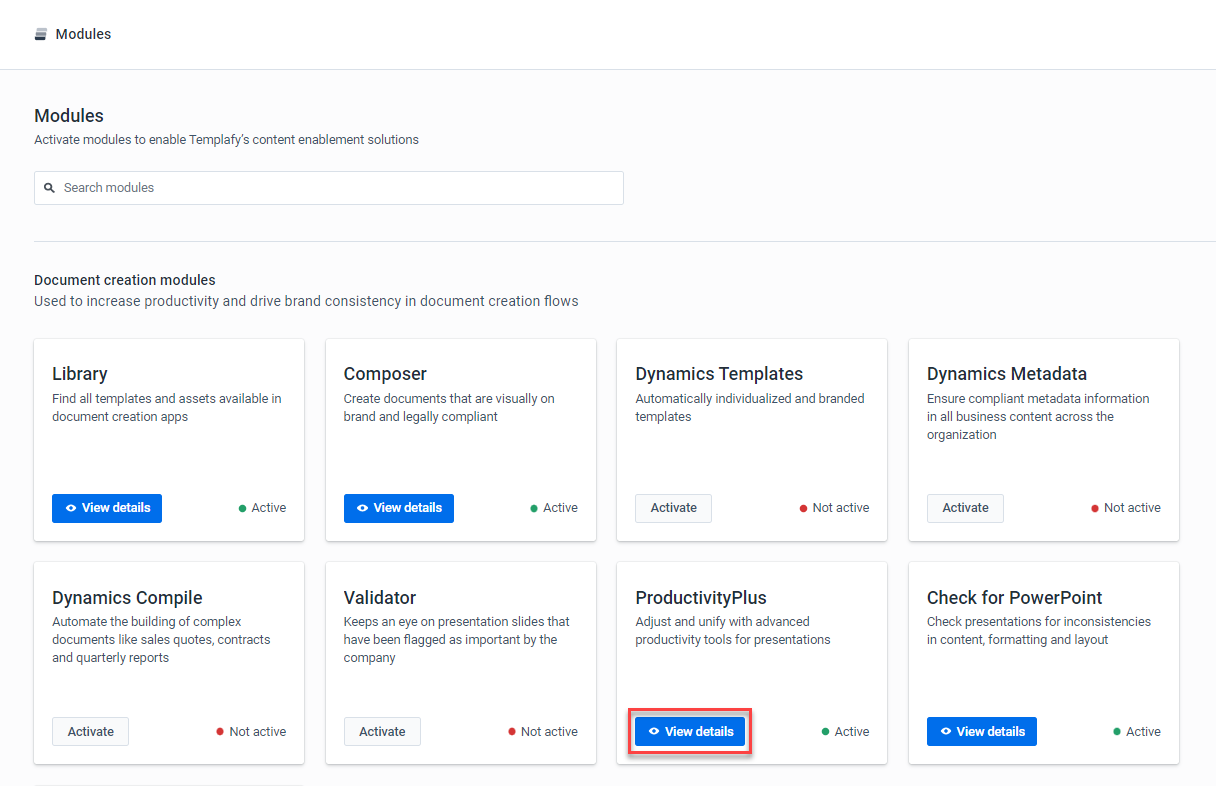Click the Modules stack icon in header
This screenshot has width=1216, height=786.
[41, 34]
